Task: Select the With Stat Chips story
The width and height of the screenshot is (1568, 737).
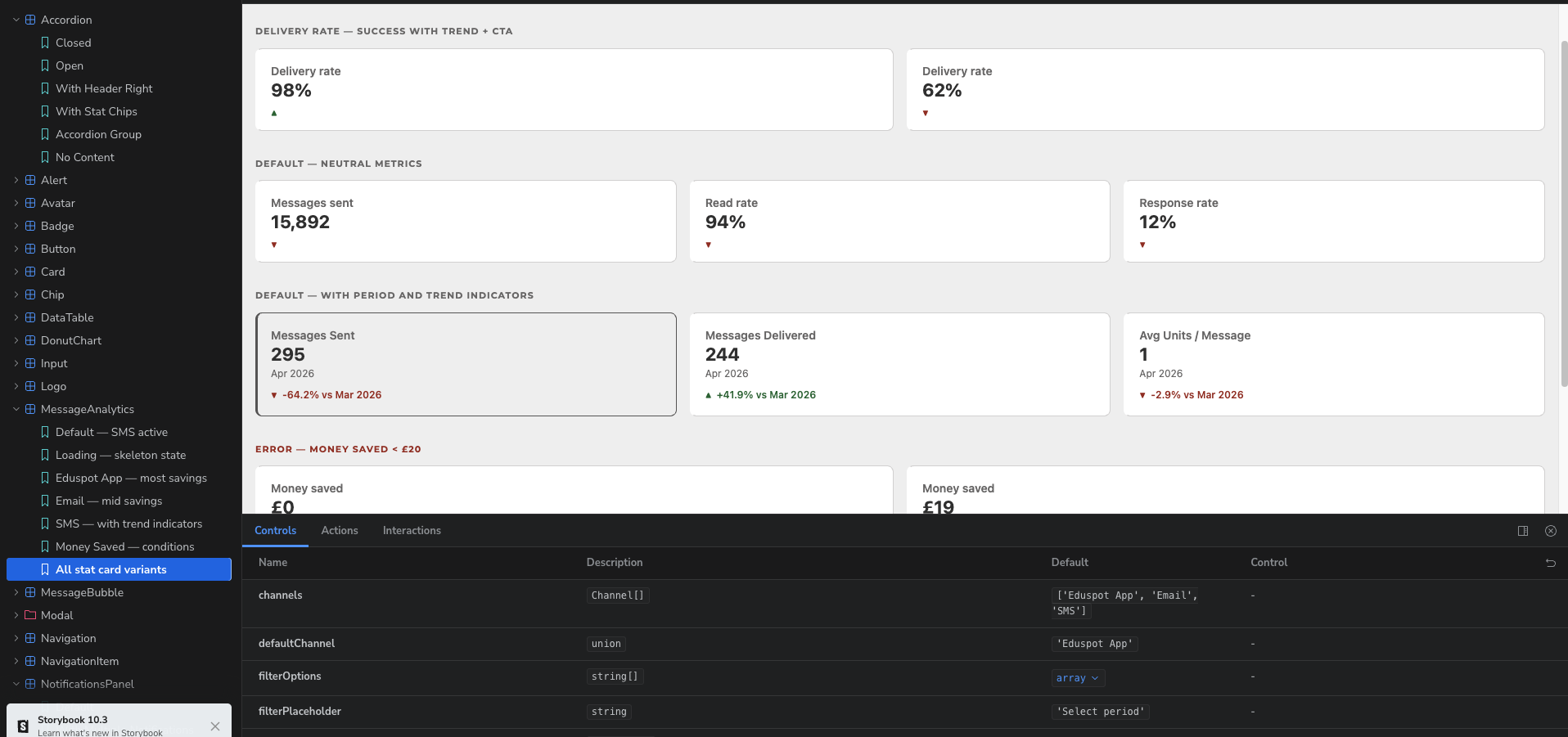Action: (96, 111)
